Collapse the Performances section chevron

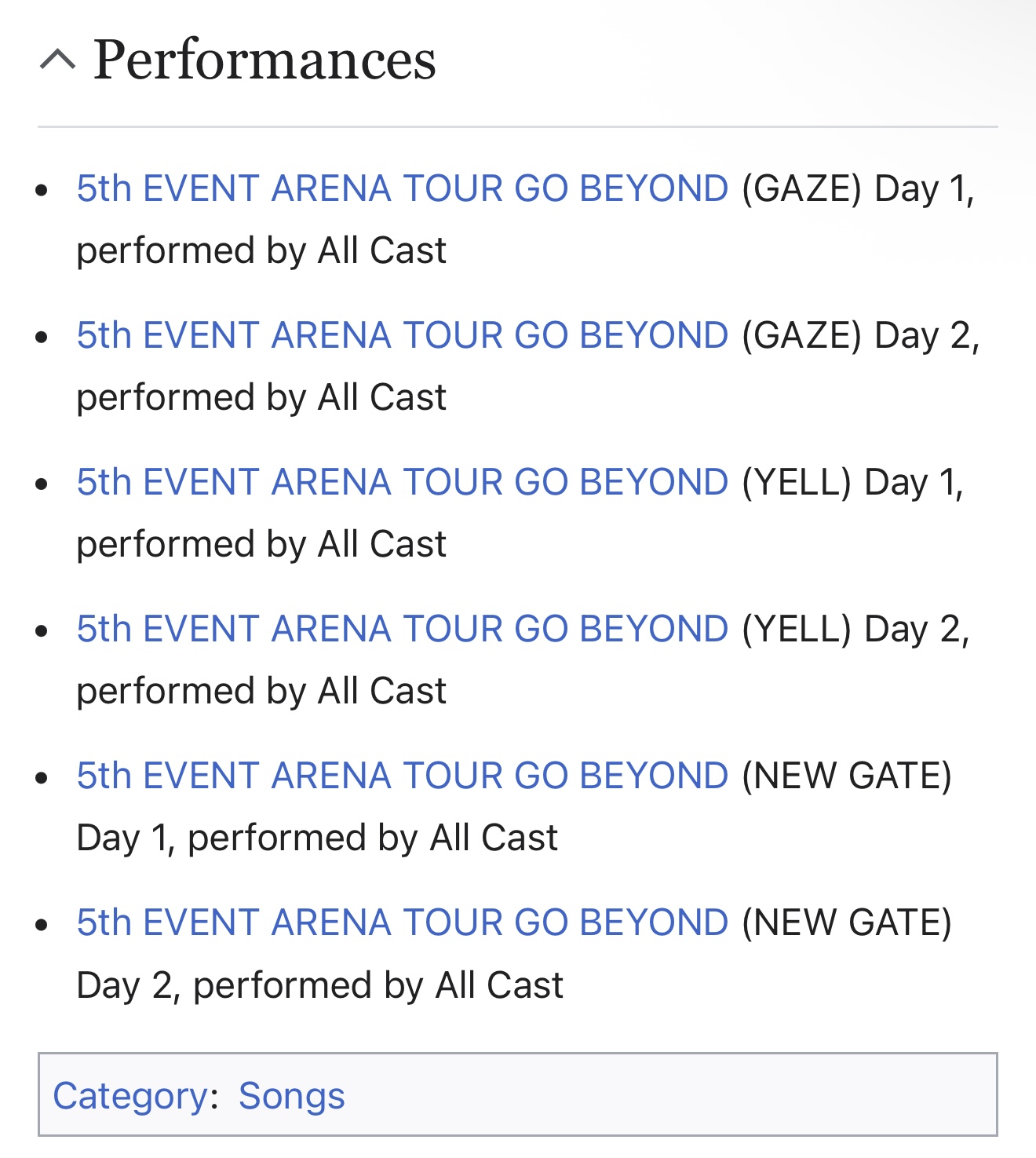(x=57, y=60)
